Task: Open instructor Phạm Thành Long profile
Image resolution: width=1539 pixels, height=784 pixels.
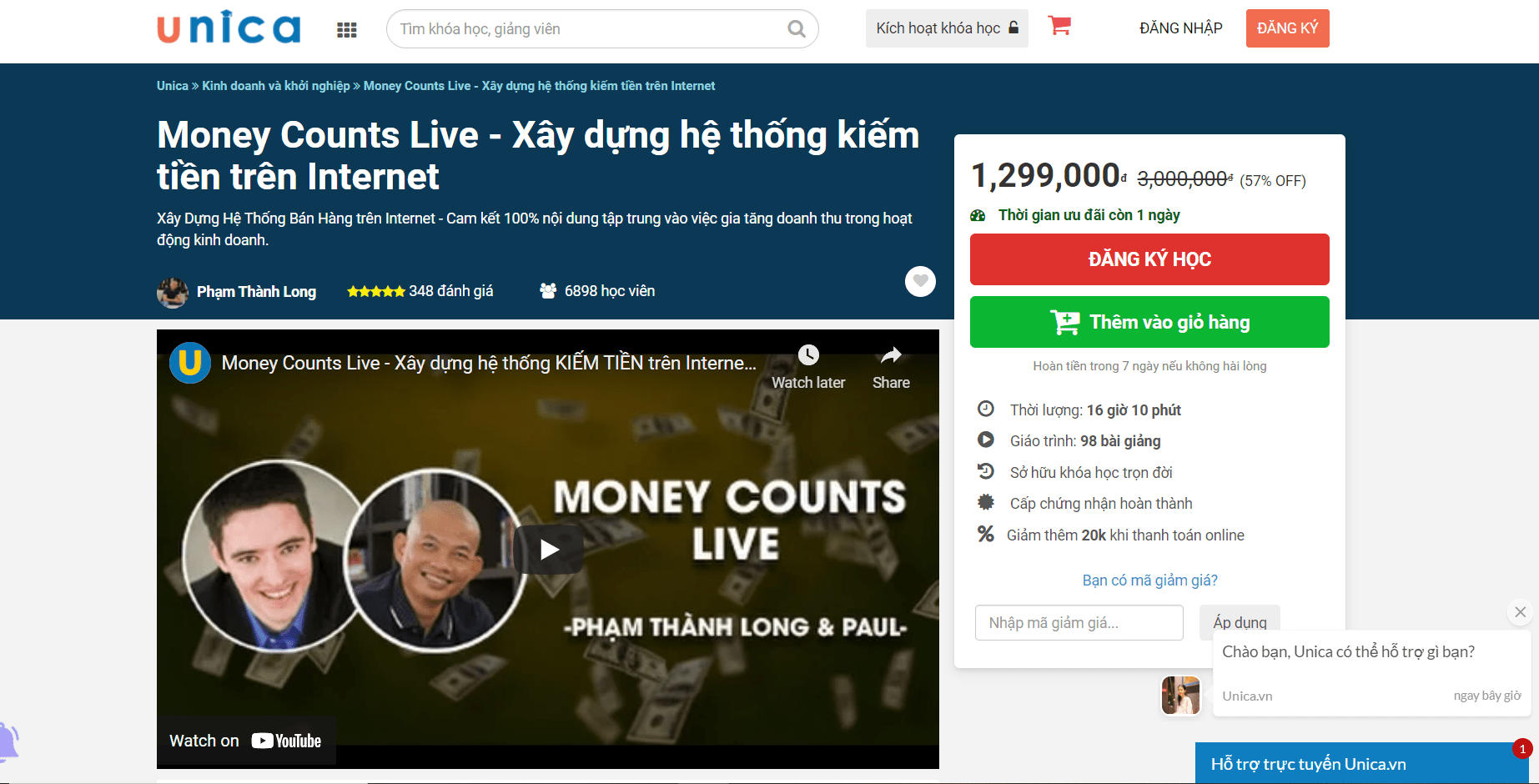Action: point(256,292)
